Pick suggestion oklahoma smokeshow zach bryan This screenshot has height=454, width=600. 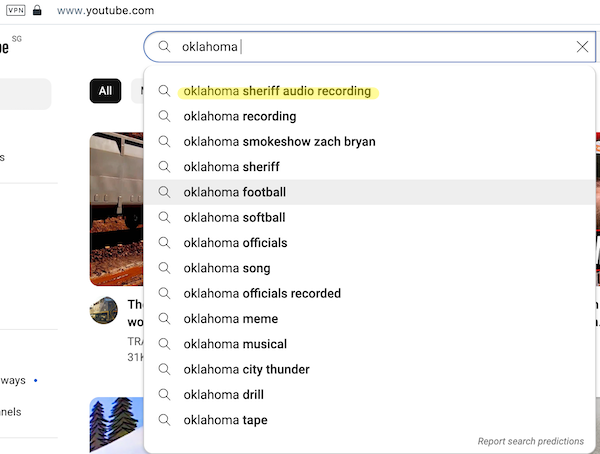pyautogui.click(x=369, y=142)
